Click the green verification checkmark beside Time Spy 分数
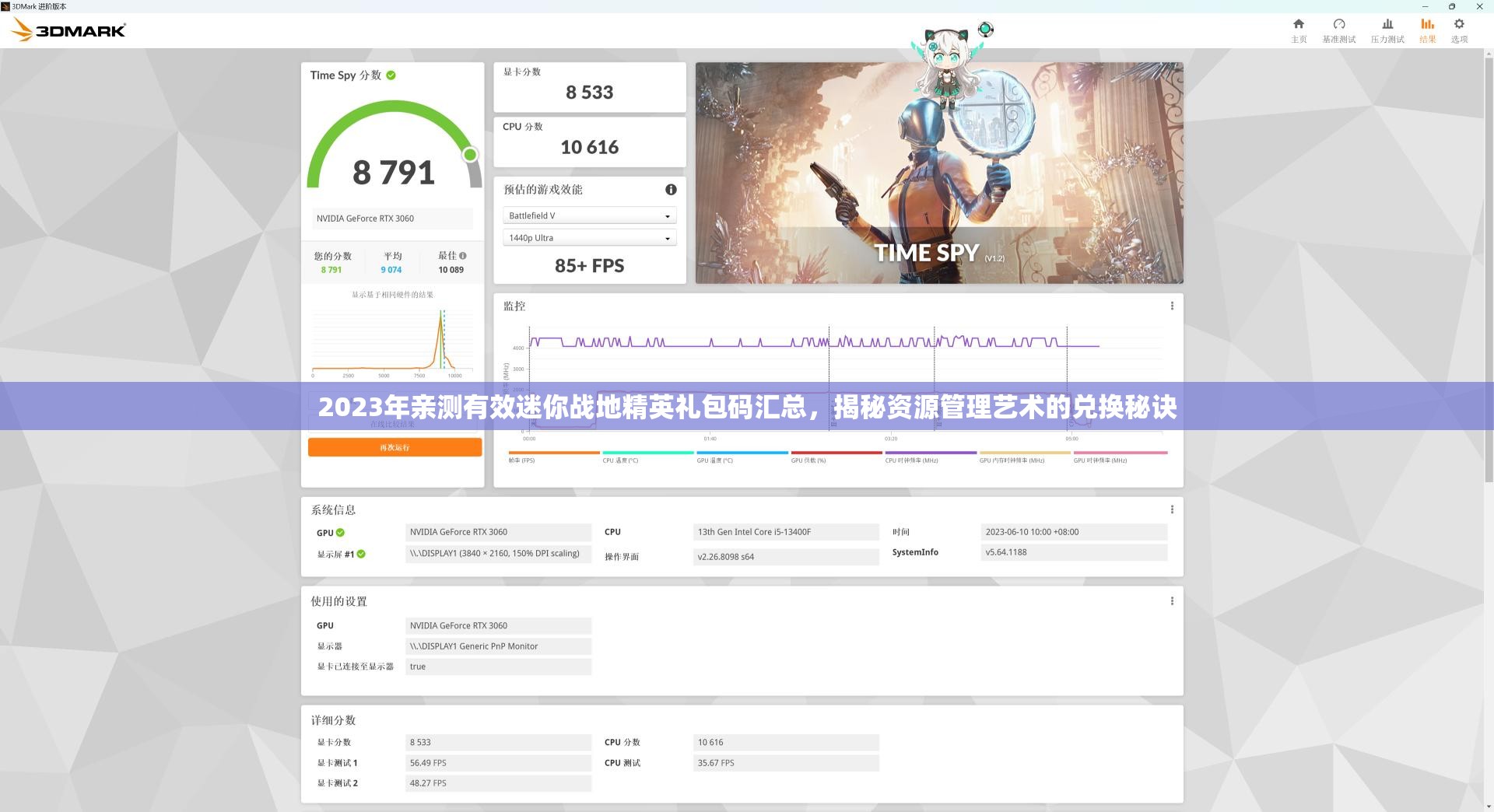Image resolution: width=1494 pixels, height=812 pixels. pos(393,75)
